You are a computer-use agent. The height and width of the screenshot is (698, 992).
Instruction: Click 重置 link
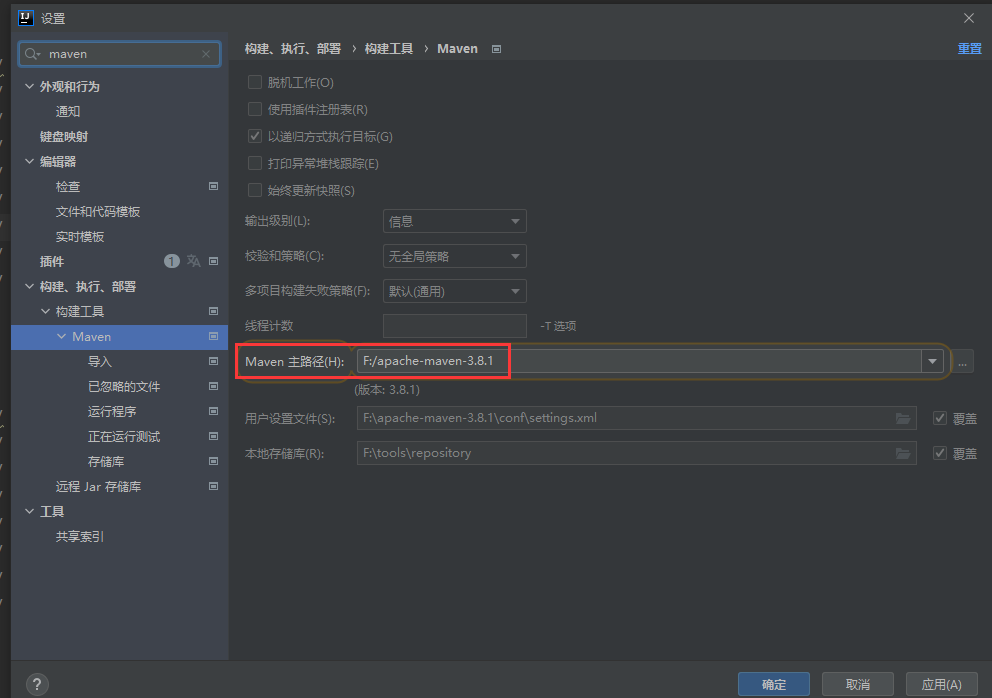pos(969,49)
